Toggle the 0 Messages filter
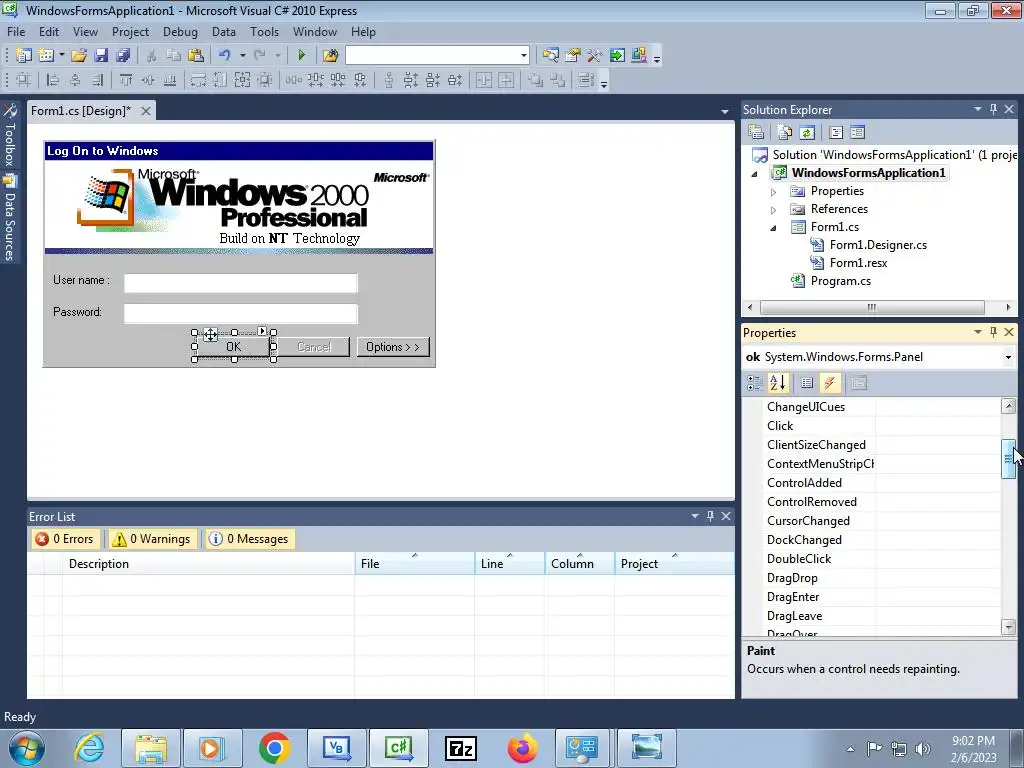 (249, 539)
